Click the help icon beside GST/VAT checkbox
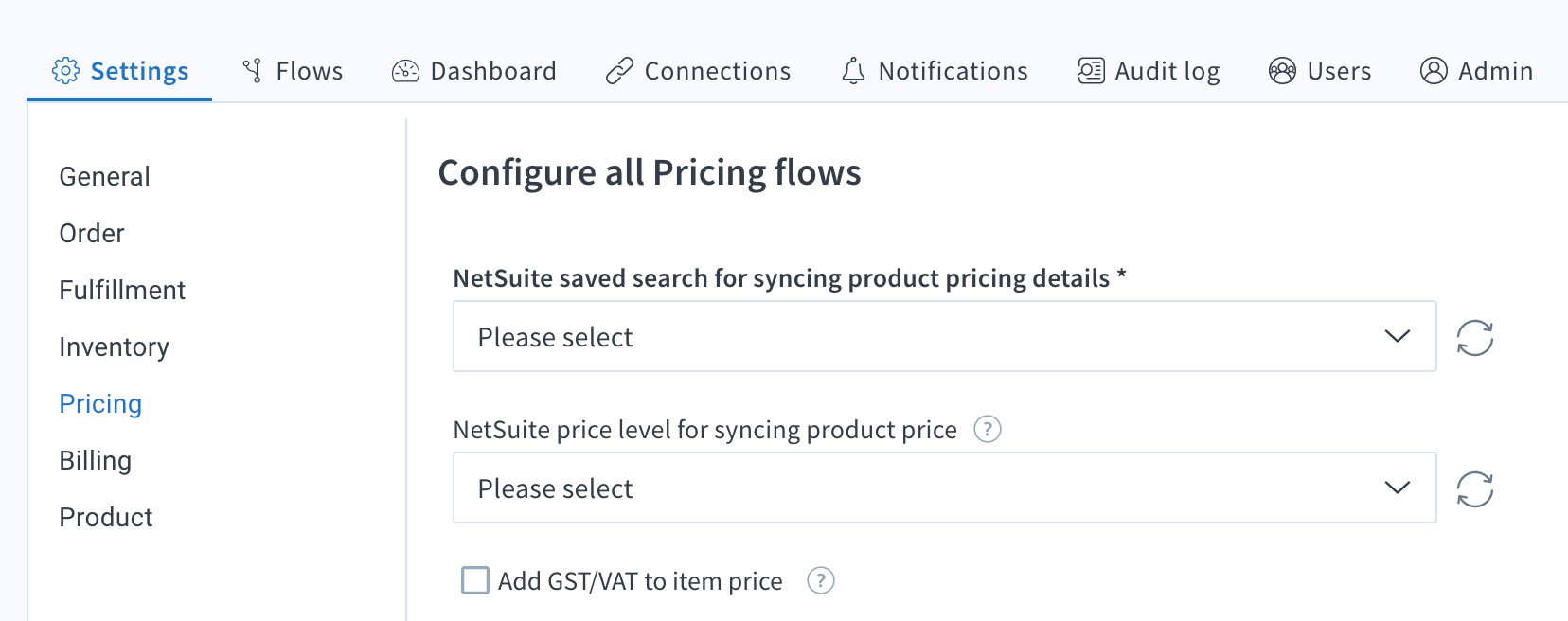 click(x=820, y=581)
